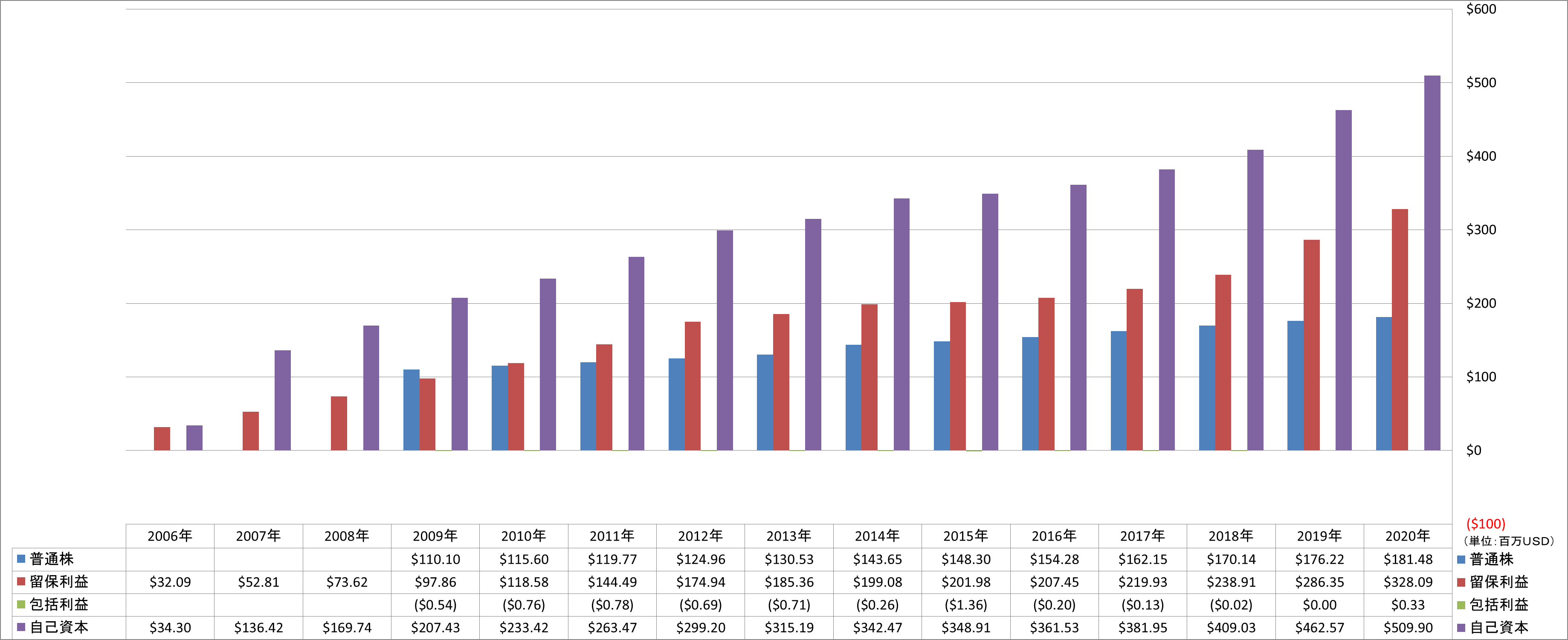This screenshot has height=640, width=1568.
Task: Select the 2009年 column header
Action: (x=435, y=536)
